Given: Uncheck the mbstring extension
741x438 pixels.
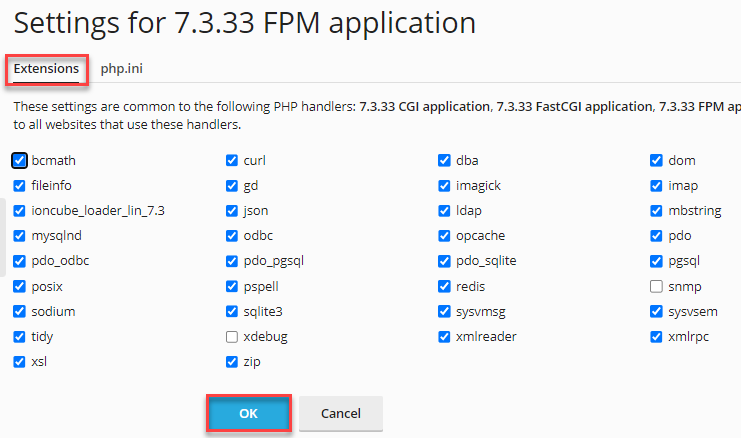Looking at the screenshot, I should click(656, 211).
